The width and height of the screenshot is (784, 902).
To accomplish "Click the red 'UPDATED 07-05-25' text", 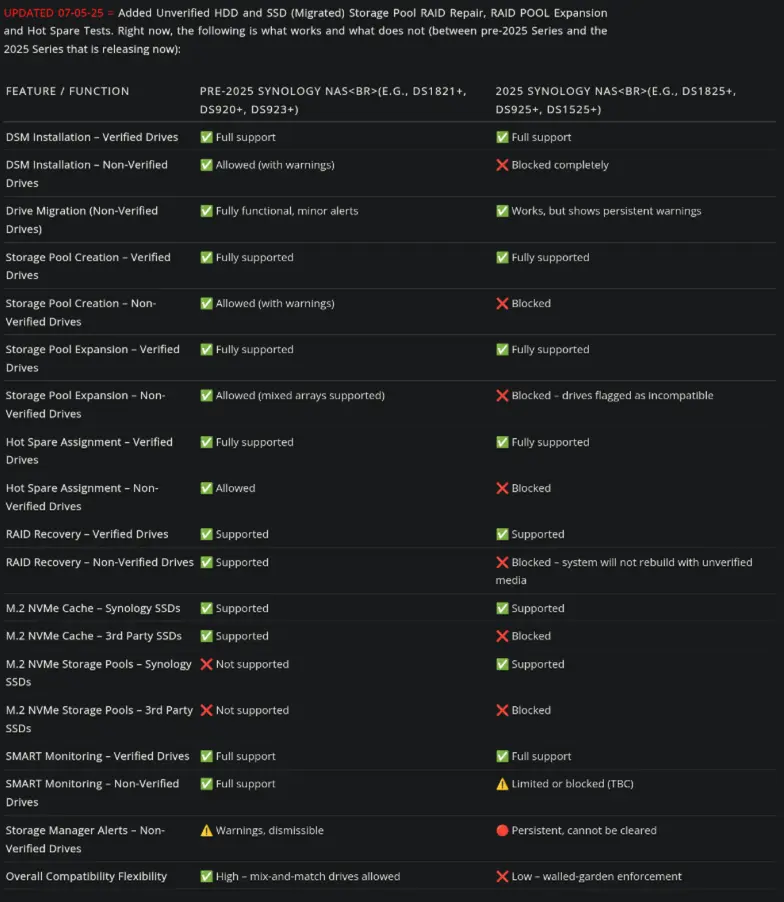I will [53, 13].
